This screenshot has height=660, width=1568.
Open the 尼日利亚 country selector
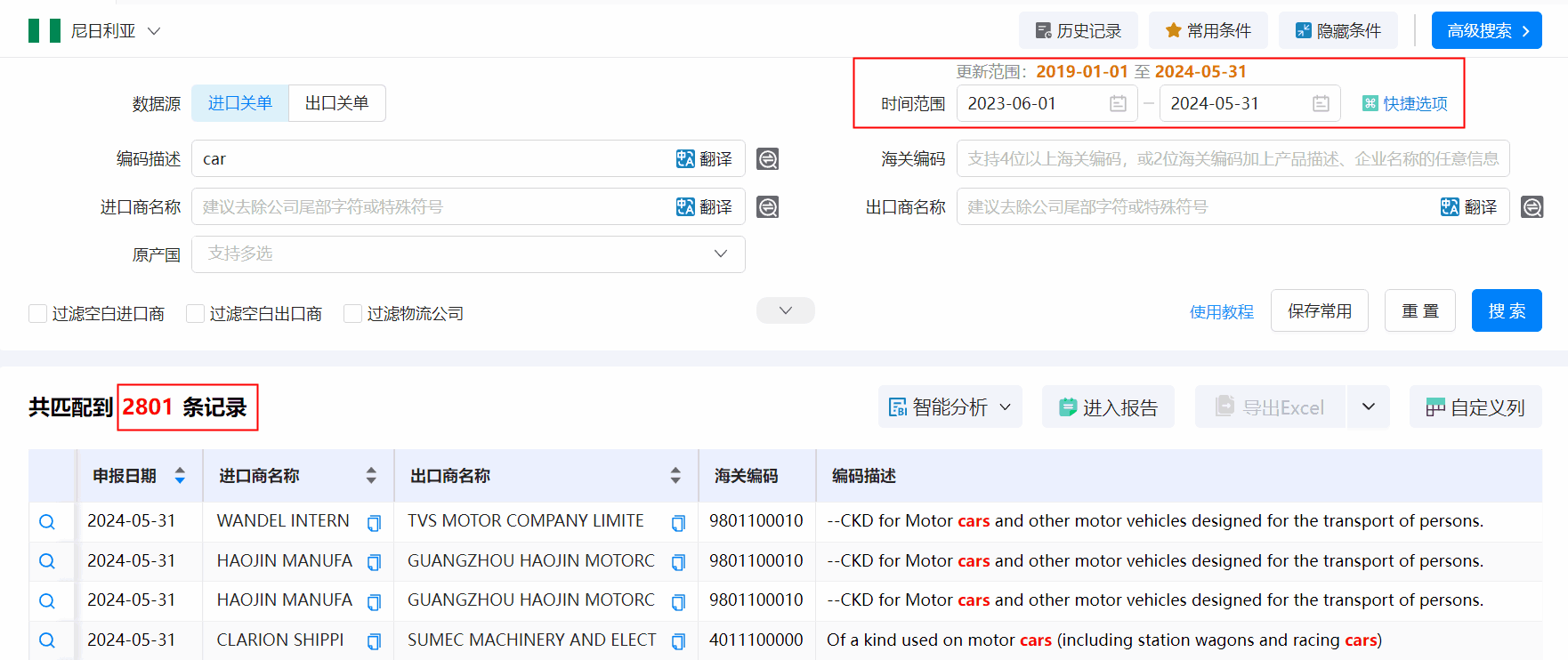pos(95,31)
